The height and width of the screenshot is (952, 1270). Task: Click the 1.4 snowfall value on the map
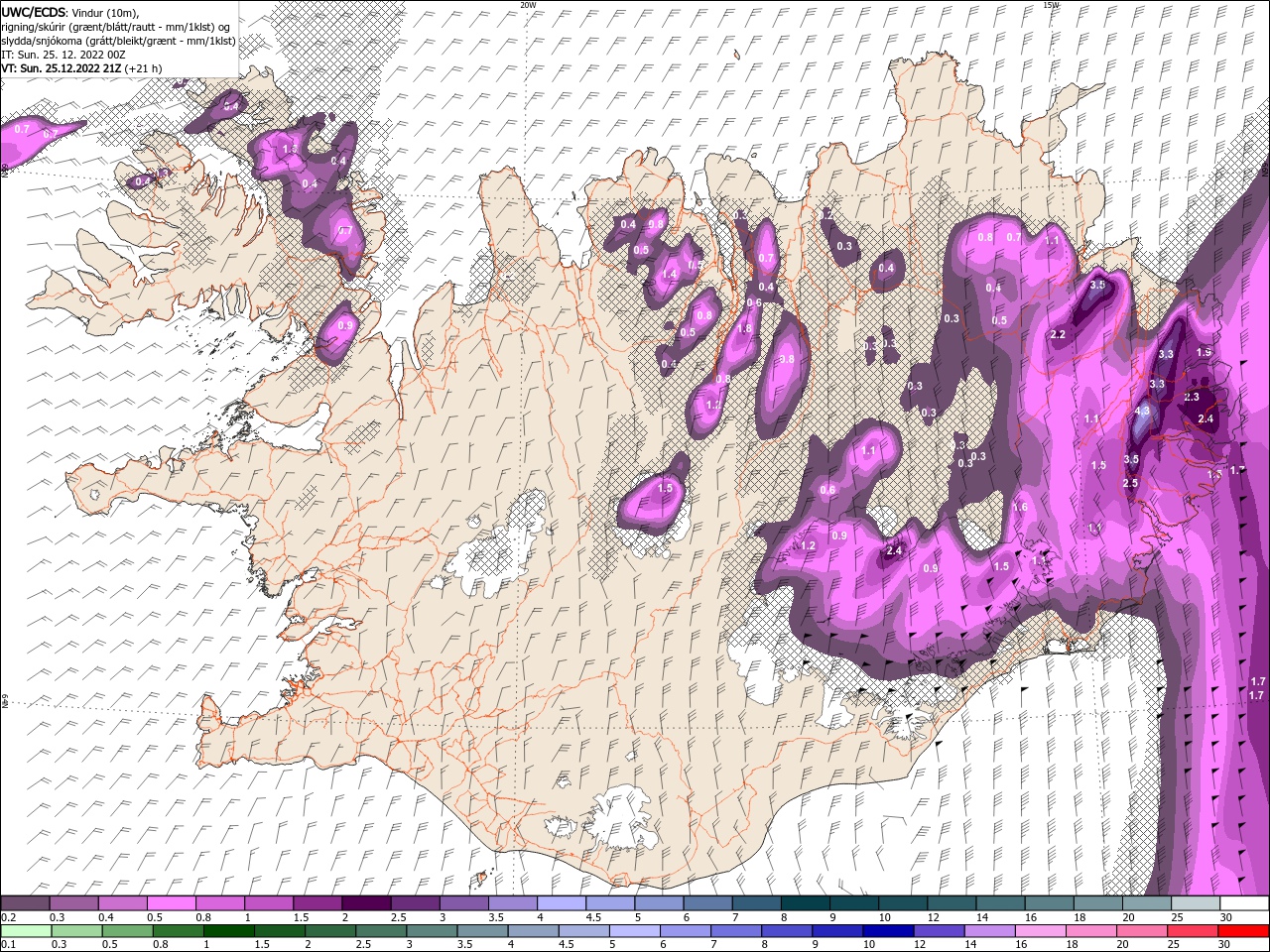pos(669,275)
